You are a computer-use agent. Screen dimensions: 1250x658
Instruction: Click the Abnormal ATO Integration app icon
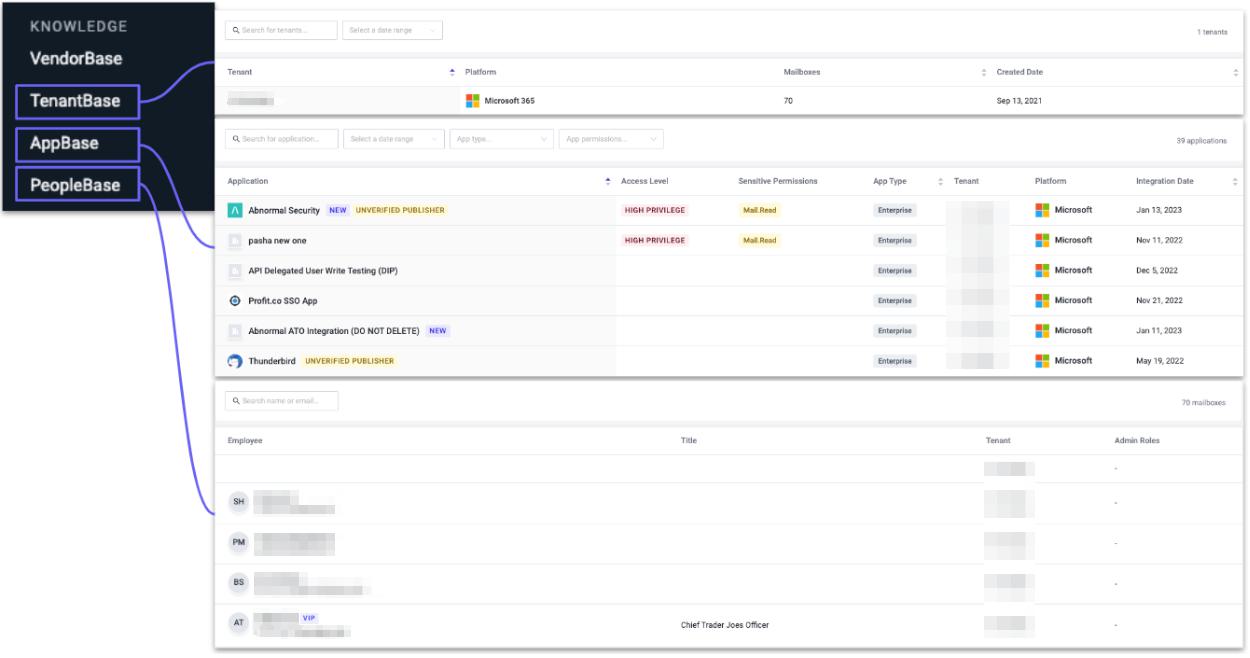(x=235, y=331)
